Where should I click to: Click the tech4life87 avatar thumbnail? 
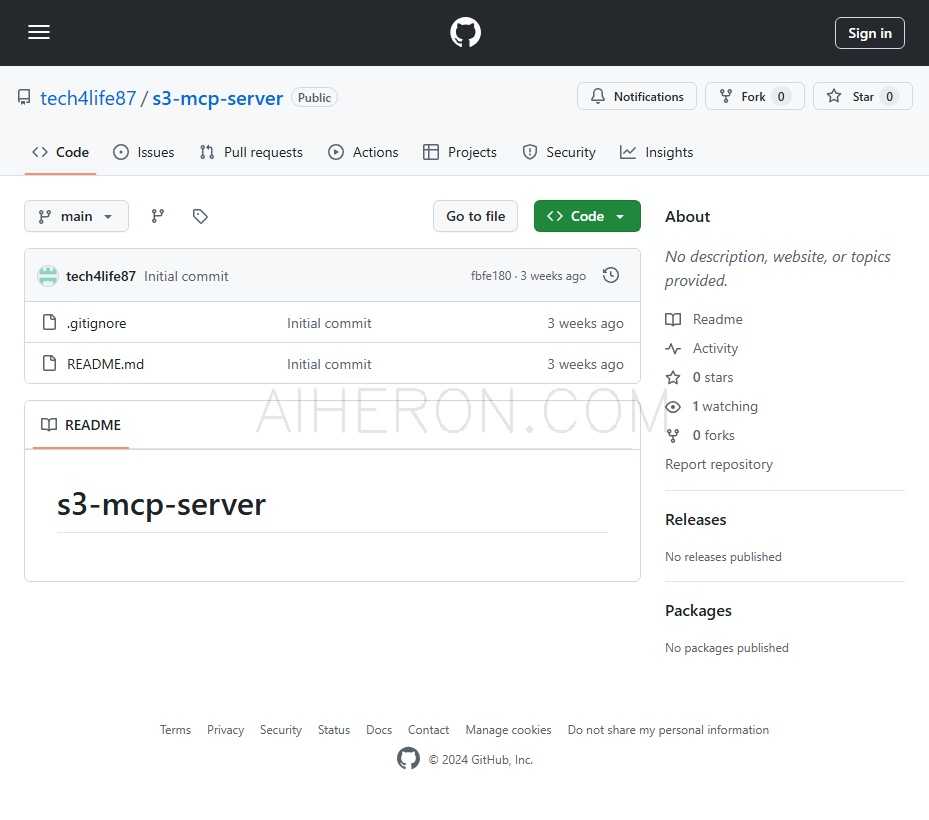pyautogui.click(x=47, y=276)
